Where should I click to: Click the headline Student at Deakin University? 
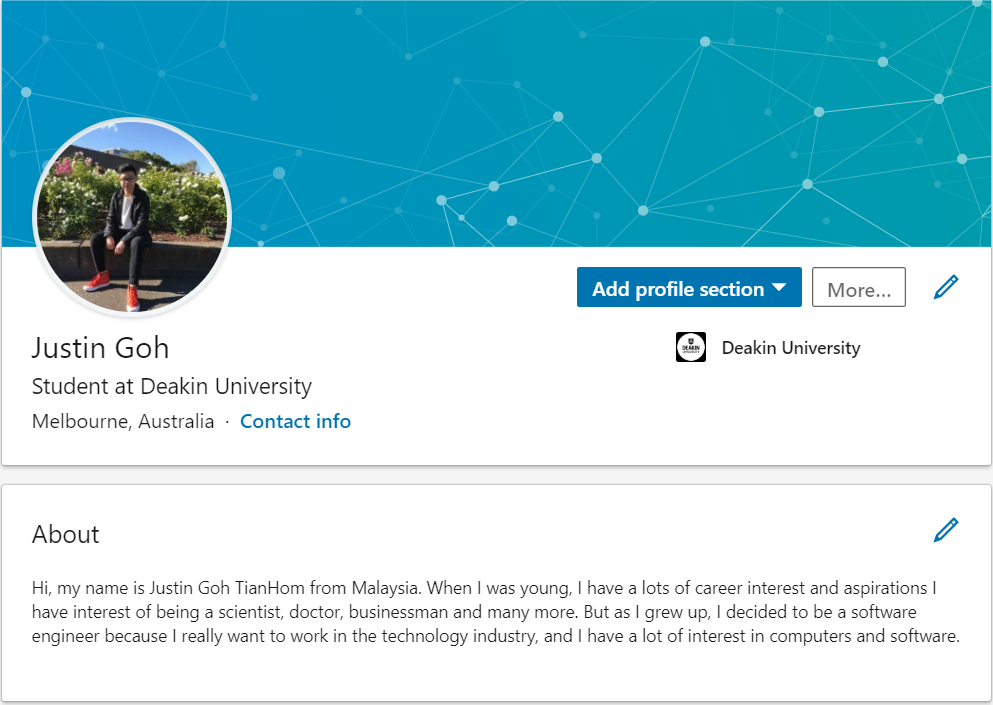(x=171, y=386)
